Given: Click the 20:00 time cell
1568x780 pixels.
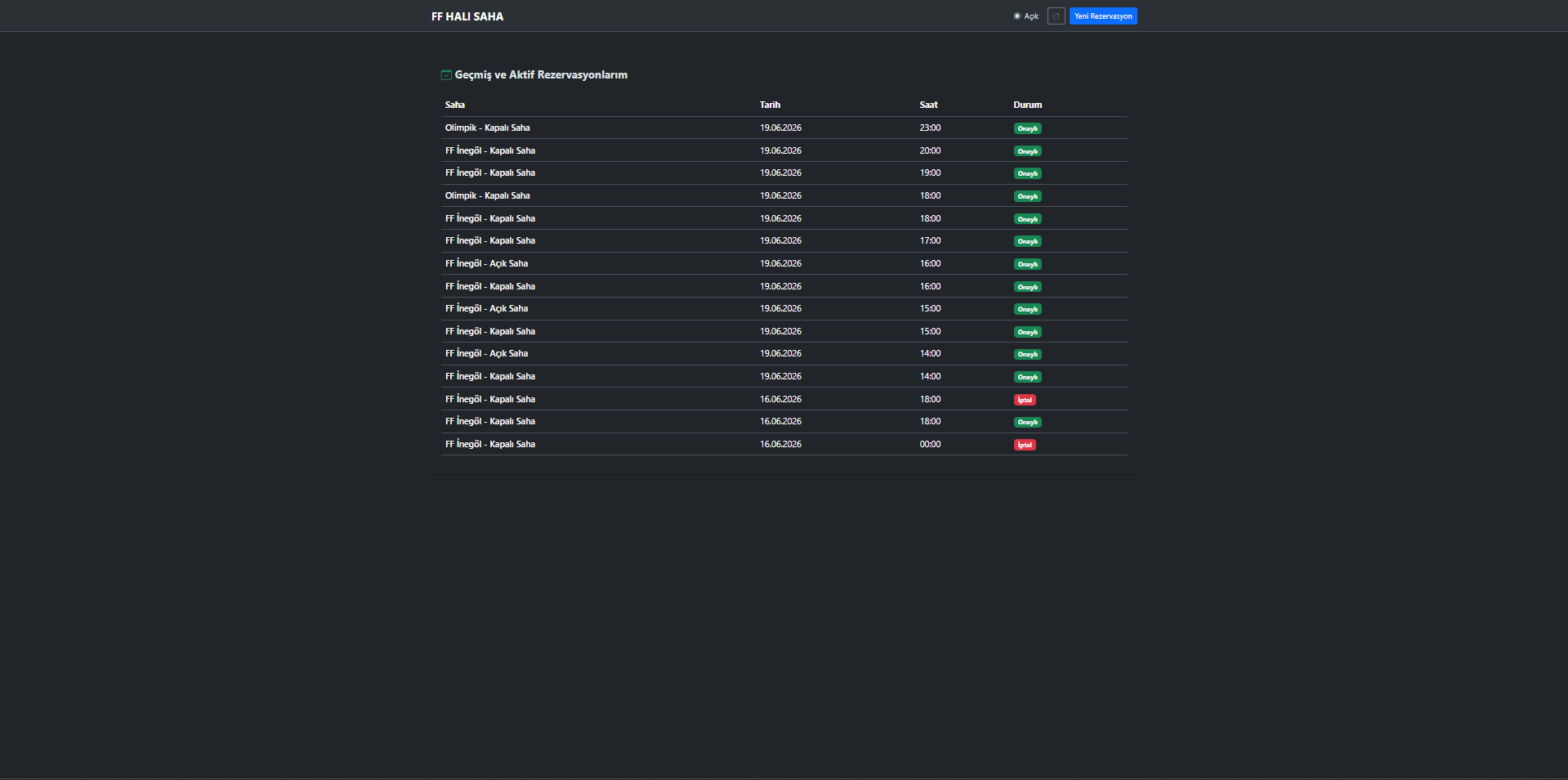Looking at the screenshot, I should tap(930, 150).
